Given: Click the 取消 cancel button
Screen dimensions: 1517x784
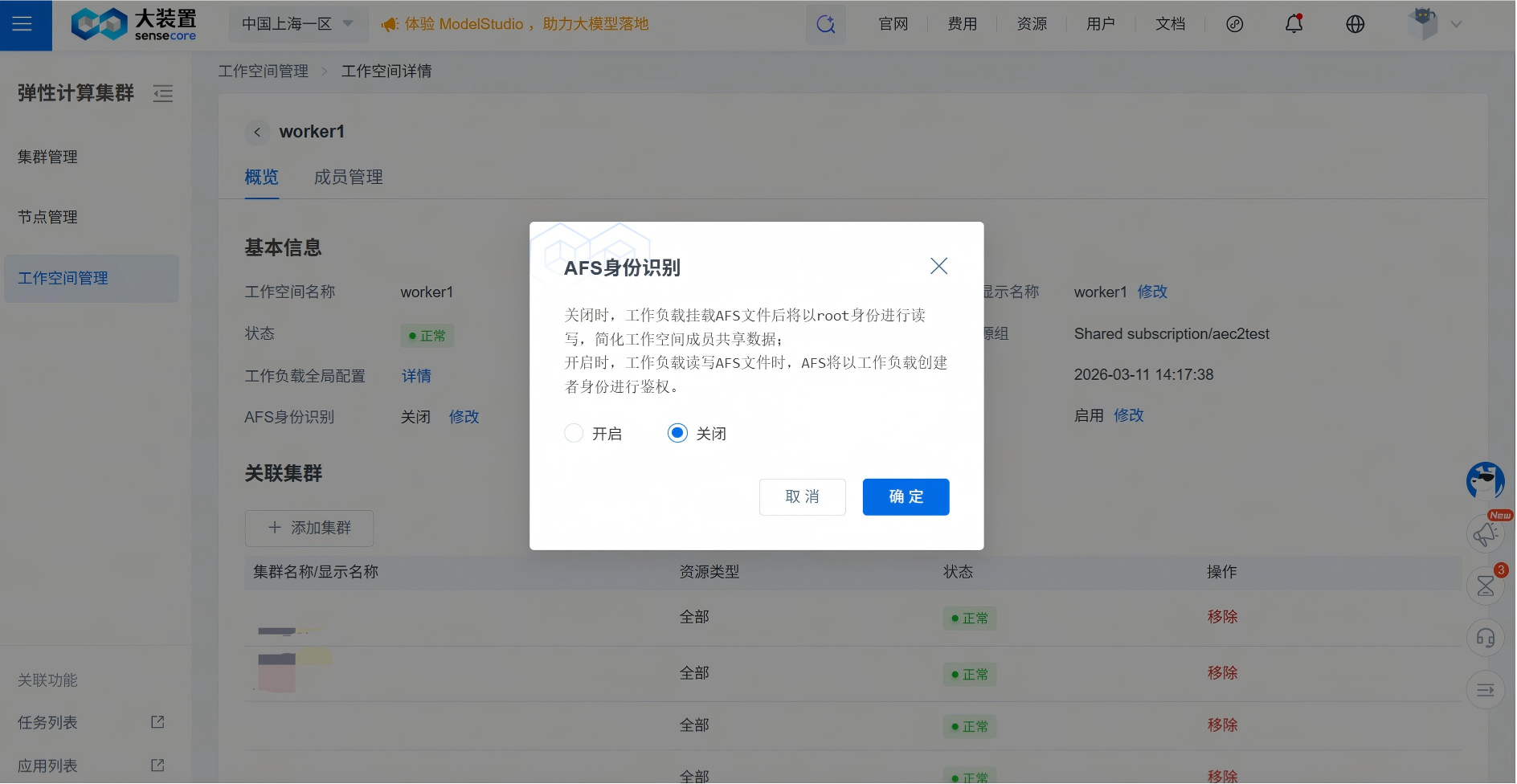Looking at the screenshot, I should [x=802, y=497].
